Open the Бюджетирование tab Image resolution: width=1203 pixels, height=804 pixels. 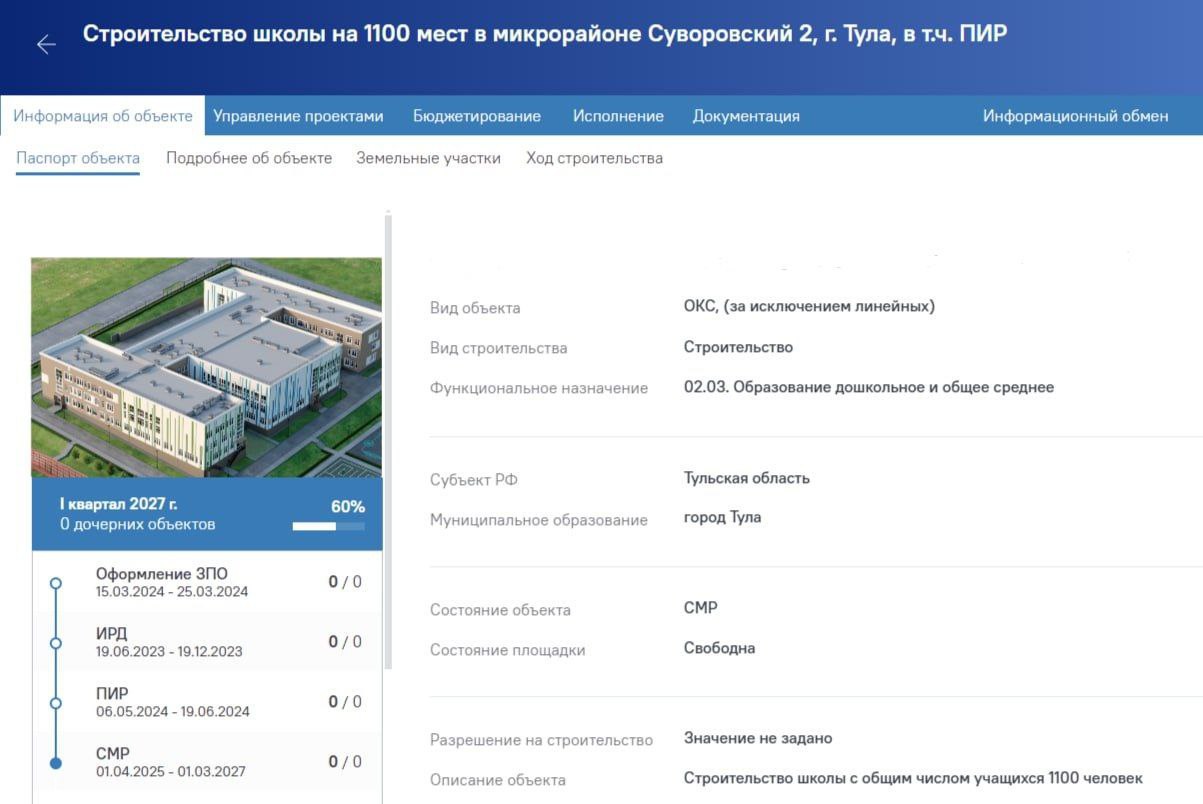tap(477, 116)
